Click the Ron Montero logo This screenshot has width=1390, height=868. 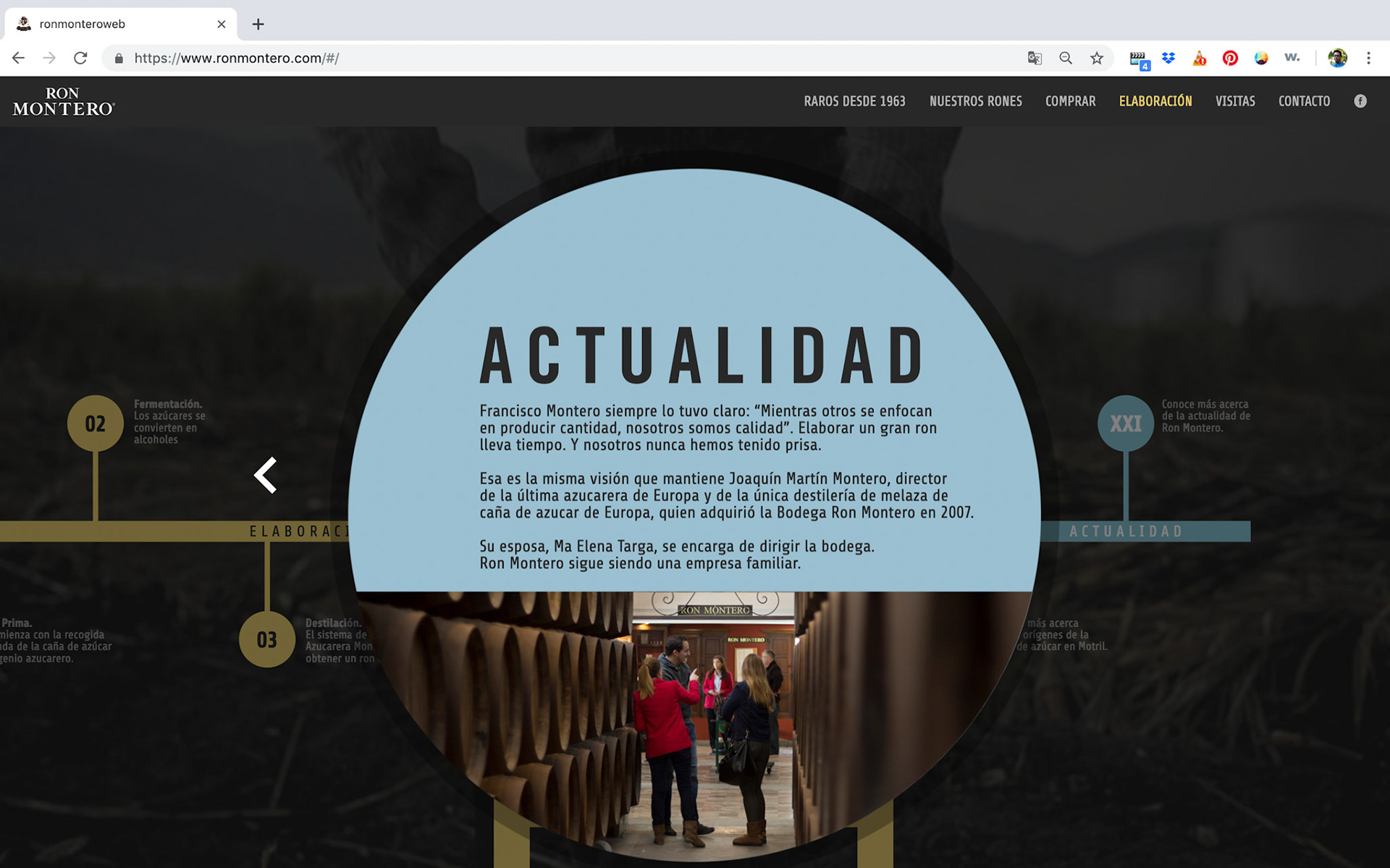click(x=64, y=101)
